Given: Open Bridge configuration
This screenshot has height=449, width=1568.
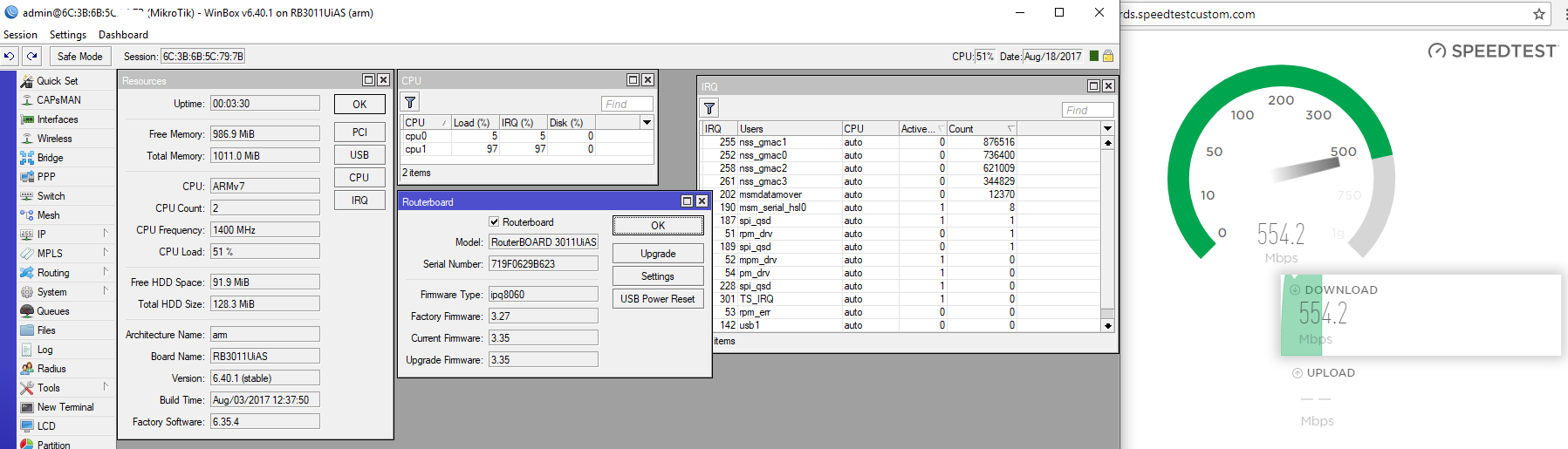Looking at the screenshot, I should (50, 158).
